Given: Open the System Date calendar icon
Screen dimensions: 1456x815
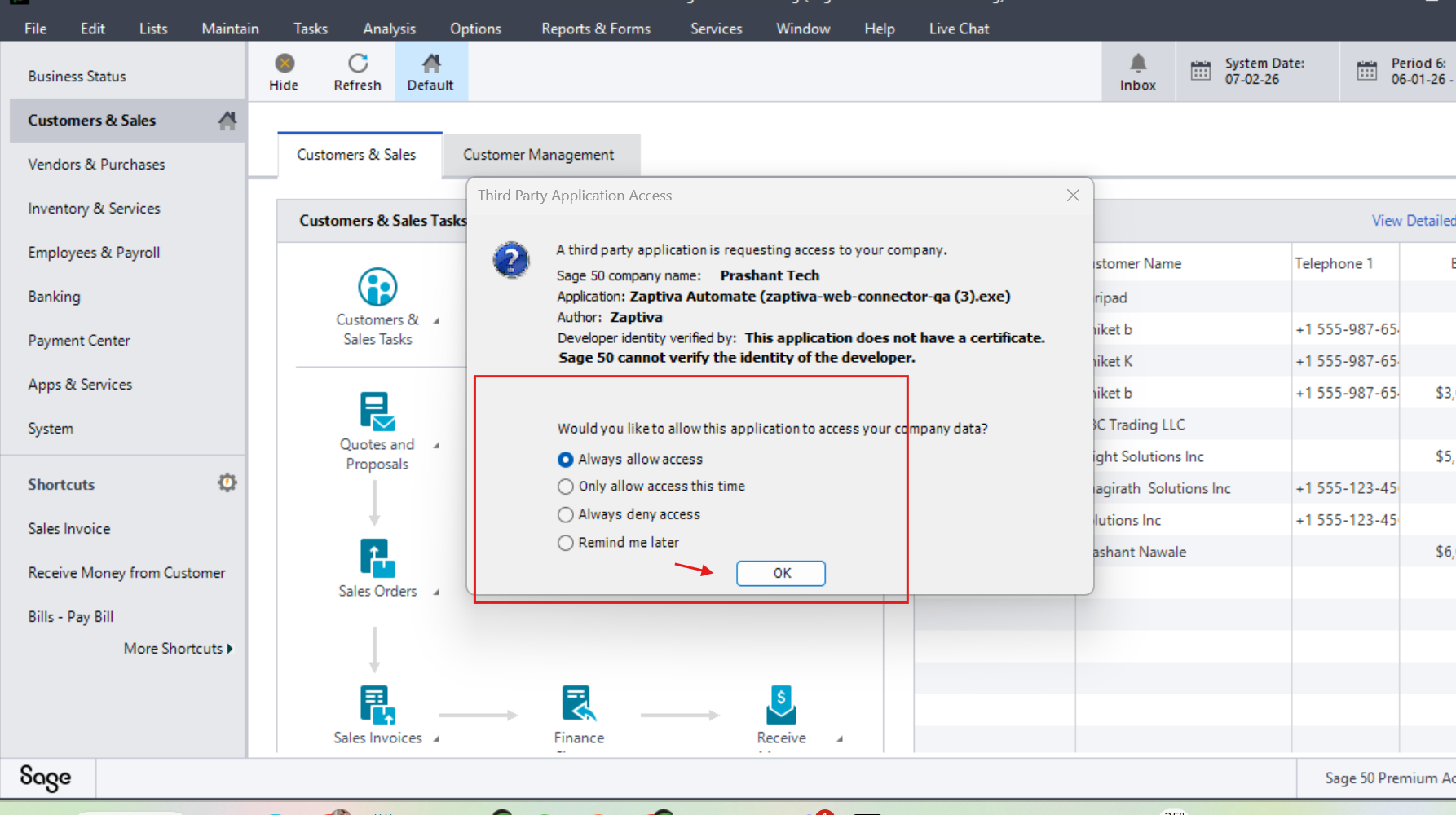Looking at the screenshot, I should click(1201, 71).
